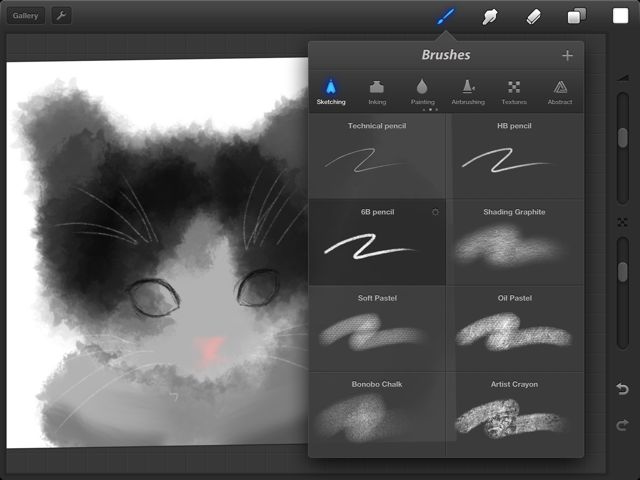
Task: Choose the Shading Graphite brush
Action: tap(514, 242)
